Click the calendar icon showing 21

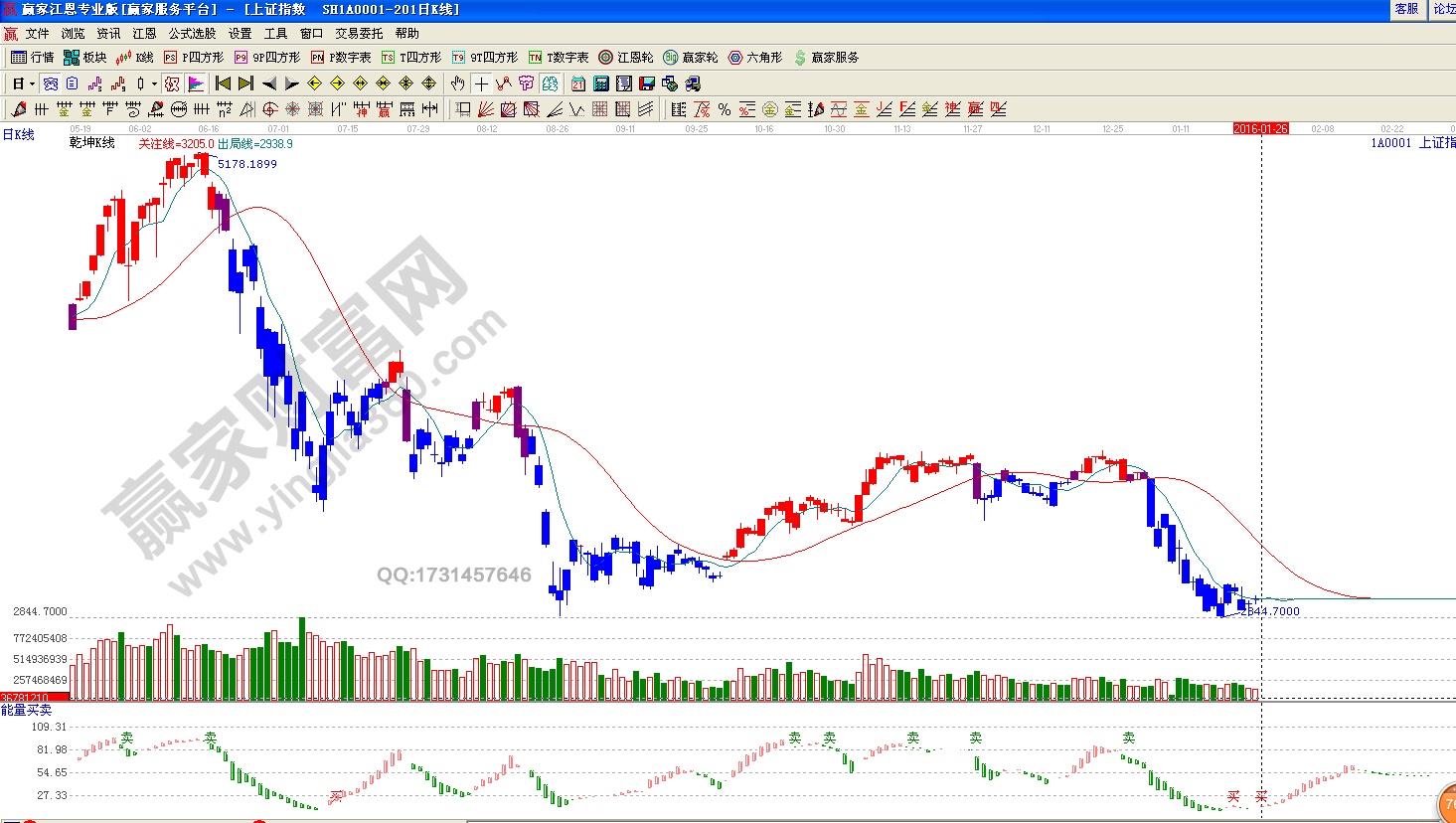[578, 83]
